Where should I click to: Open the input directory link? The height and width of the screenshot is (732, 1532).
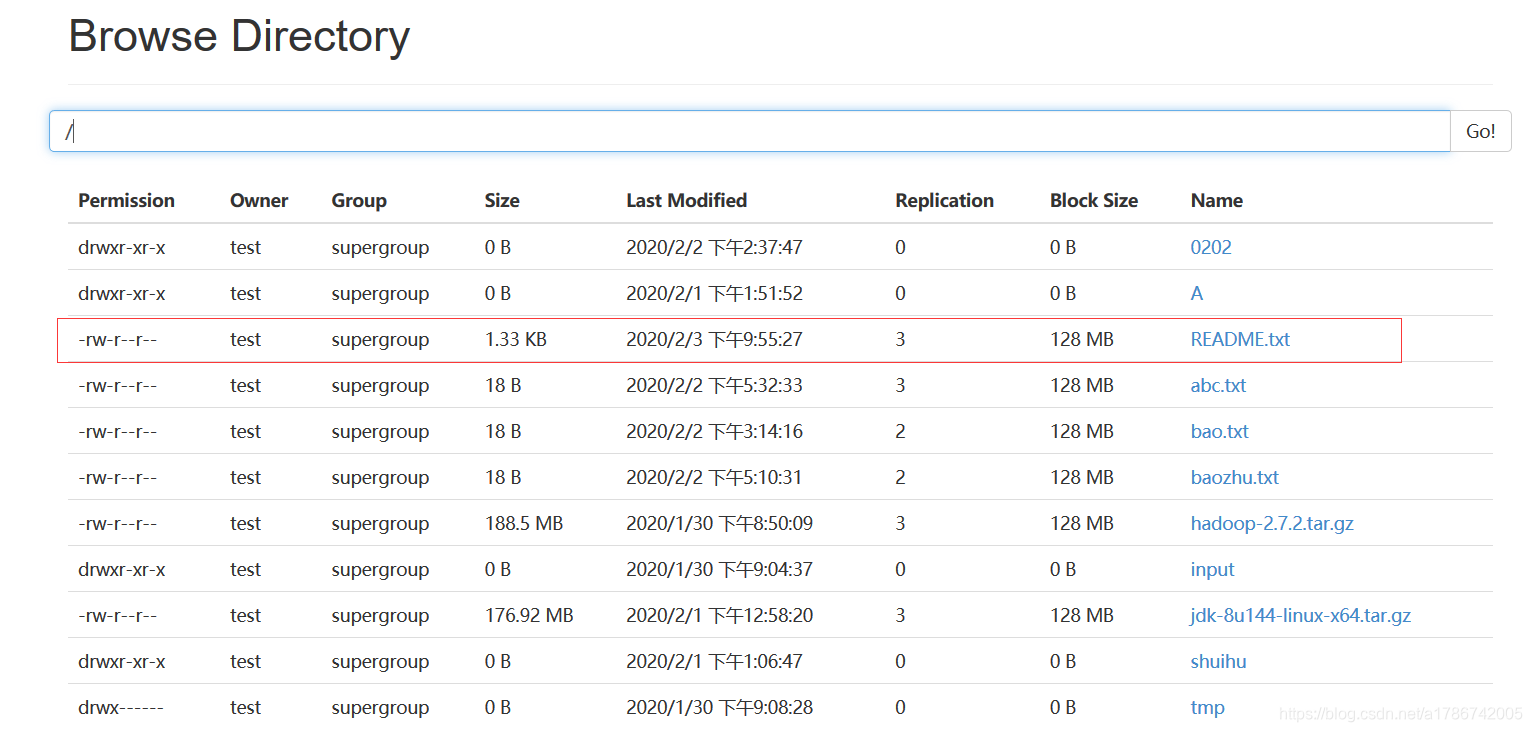pos(1212,569)
